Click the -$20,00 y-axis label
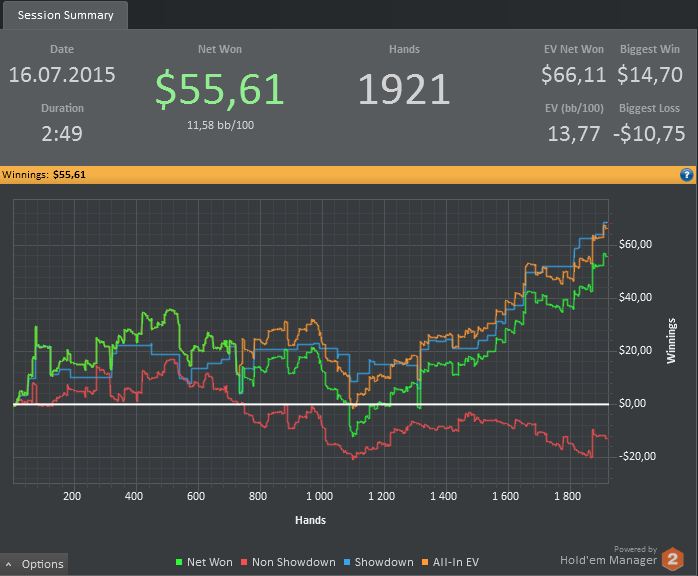The height and width of the screenshot is (576, 698). [637, 456]
